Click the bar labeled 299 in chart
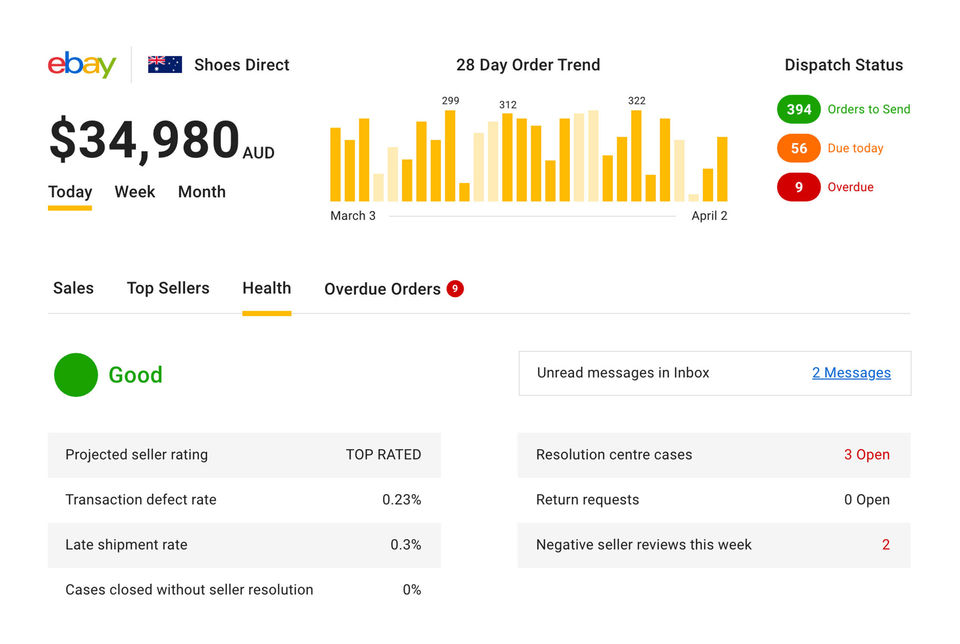 click(x=450, y=156)
